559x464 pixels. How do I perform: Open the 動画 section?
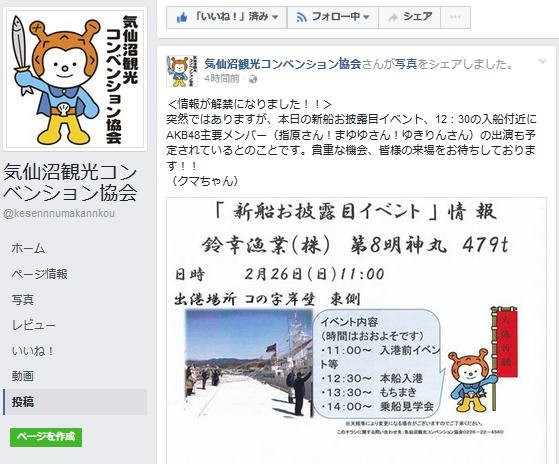tap(22, 376)
